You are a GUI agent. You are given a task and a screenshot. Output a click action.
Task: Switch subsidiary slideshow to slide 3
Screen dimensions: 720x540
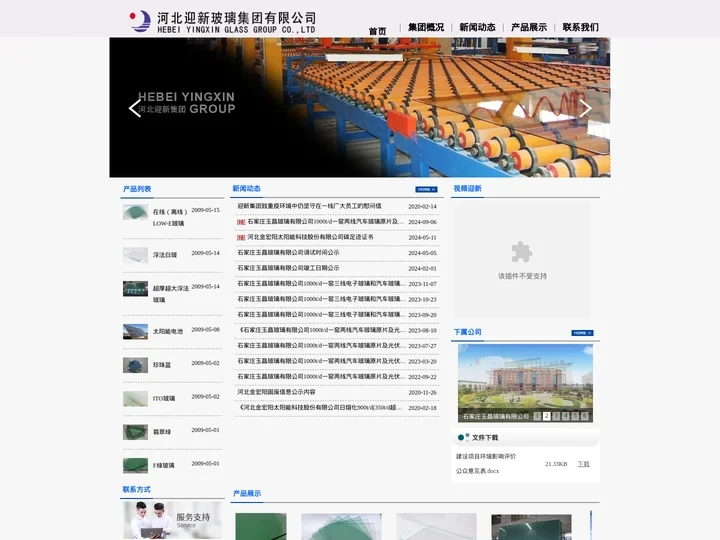[556, 416]
